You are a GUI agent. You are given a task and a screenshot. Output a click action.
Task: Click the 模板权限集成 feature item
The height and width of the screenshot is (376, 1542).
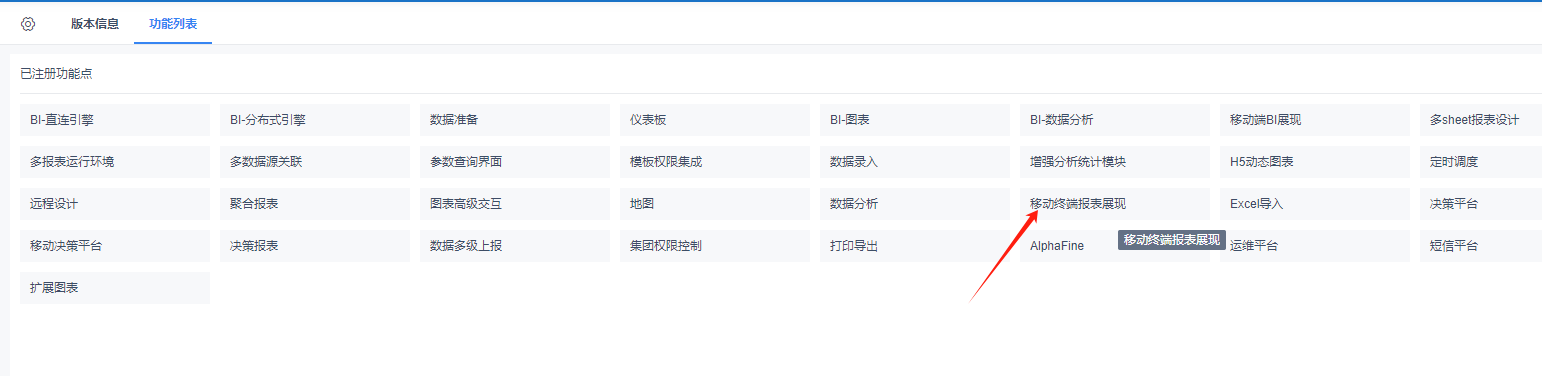[715, 162]
